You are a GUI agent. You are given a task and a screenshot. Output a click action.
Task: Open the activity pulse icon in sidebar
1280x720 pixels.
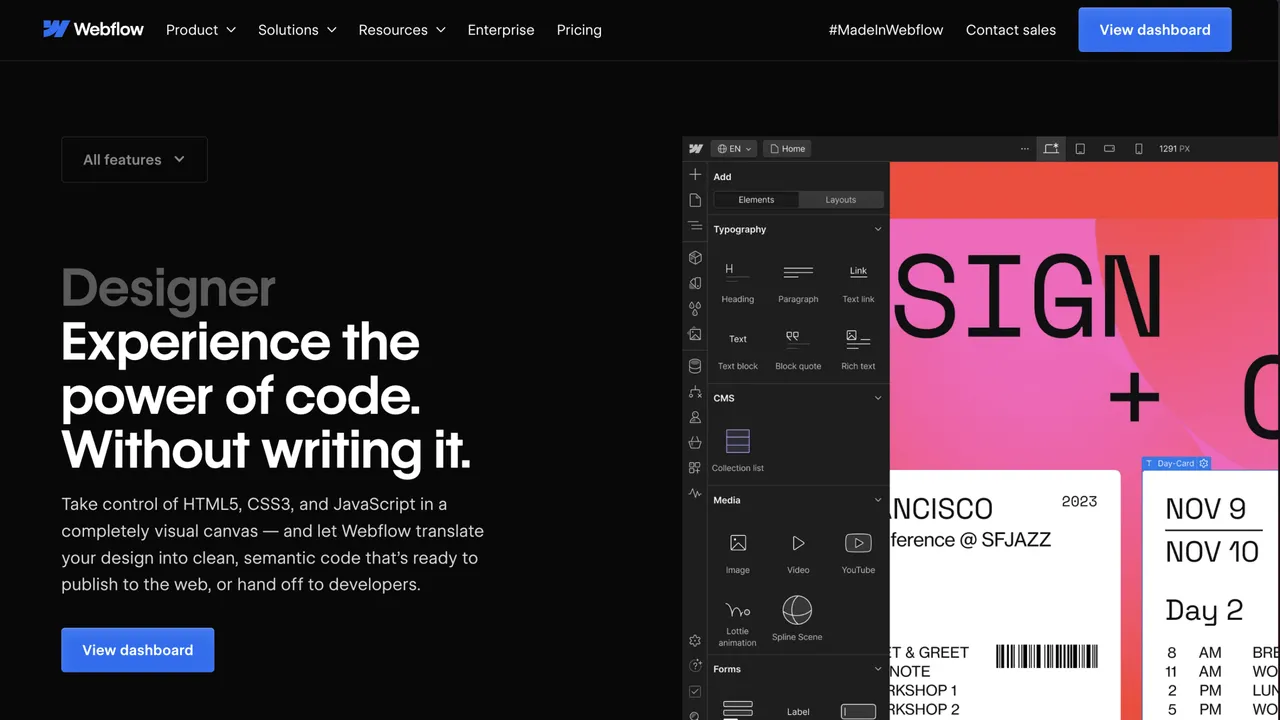click(x=695, y=493)
